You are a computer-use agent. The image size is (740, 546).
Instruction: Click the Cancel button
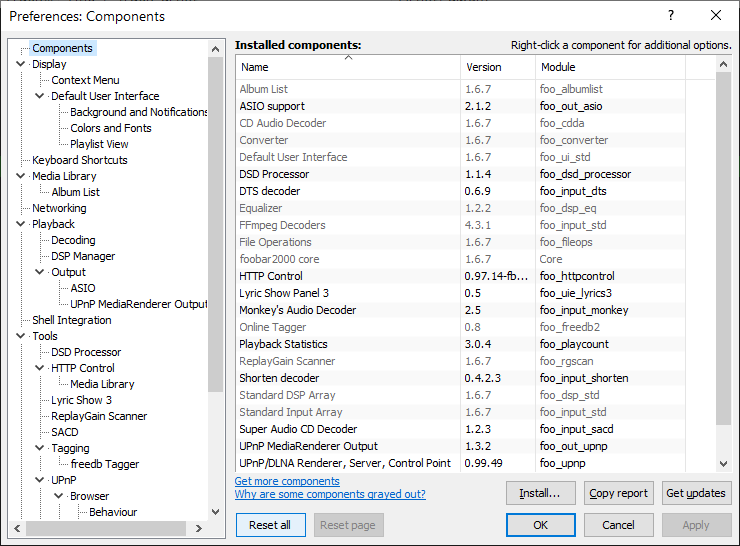point(619,525)
